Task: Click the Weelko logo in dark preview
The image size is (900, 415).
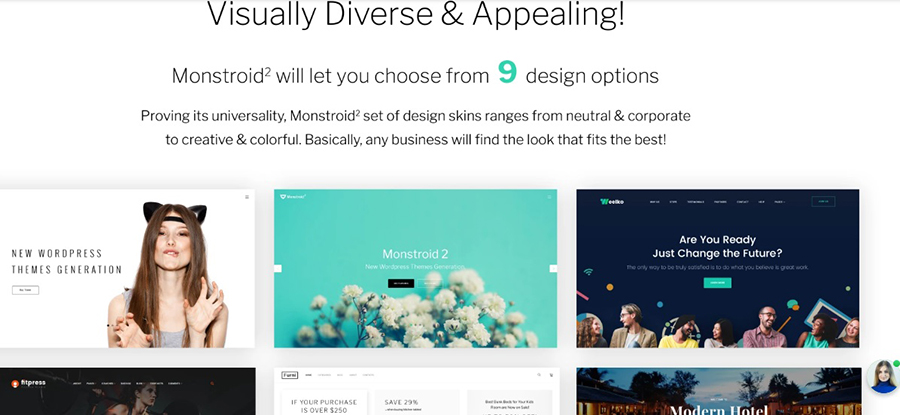Action: [x=612, y=201]
